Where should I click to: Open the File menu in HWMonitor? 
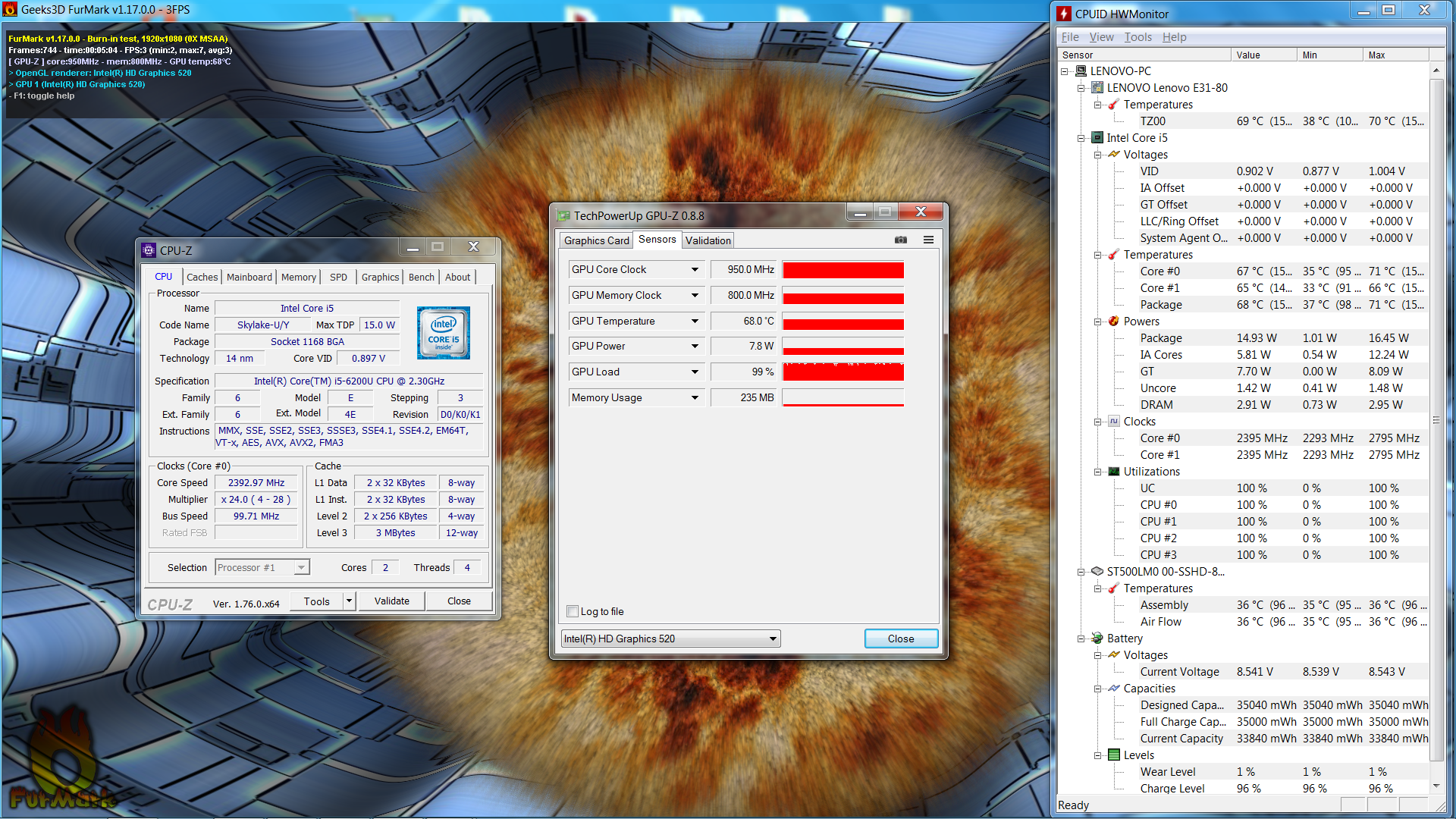[1070, 37]
